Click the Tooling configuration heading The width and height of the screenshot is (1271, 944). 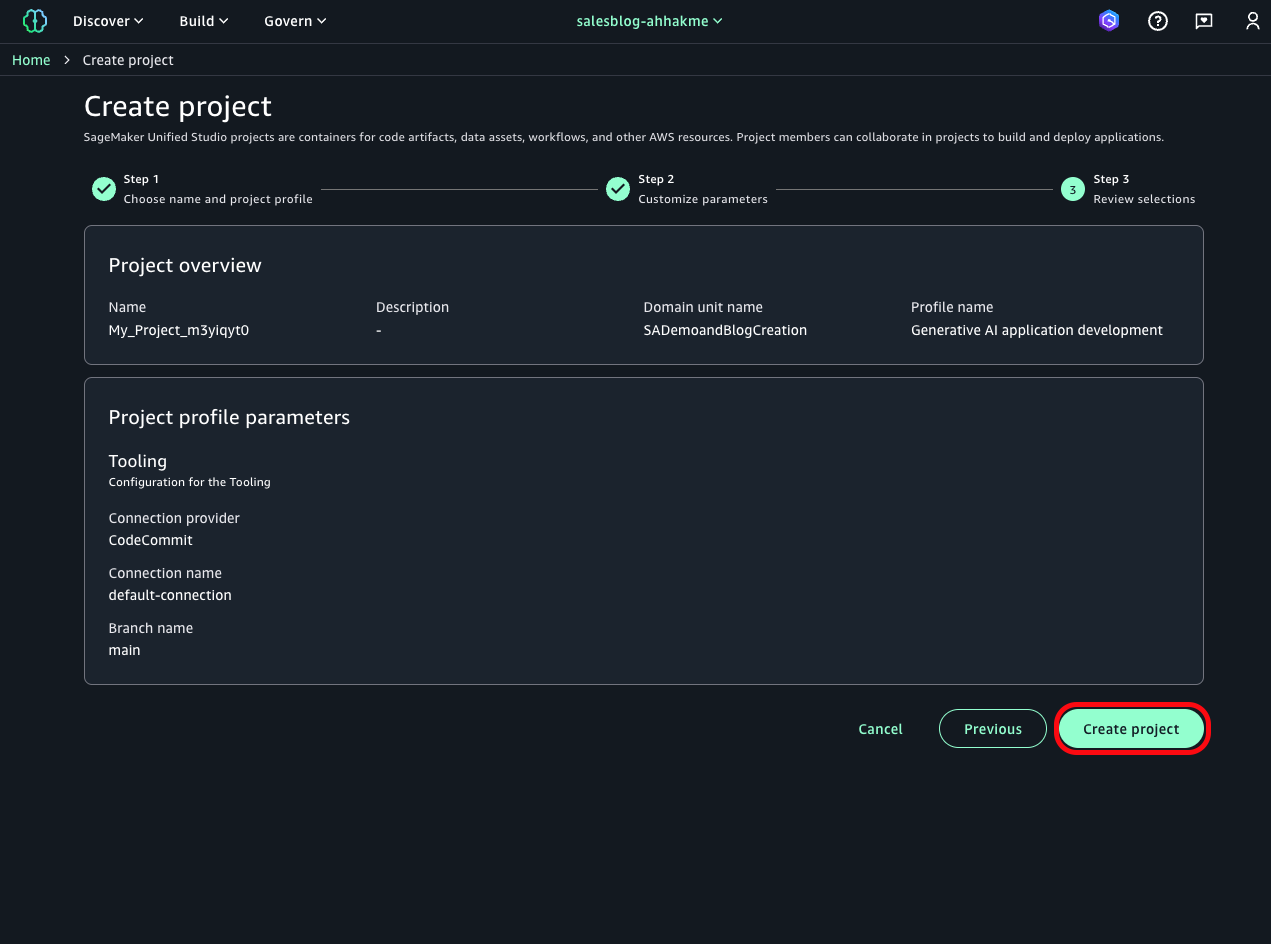click(x=137, y=461)
